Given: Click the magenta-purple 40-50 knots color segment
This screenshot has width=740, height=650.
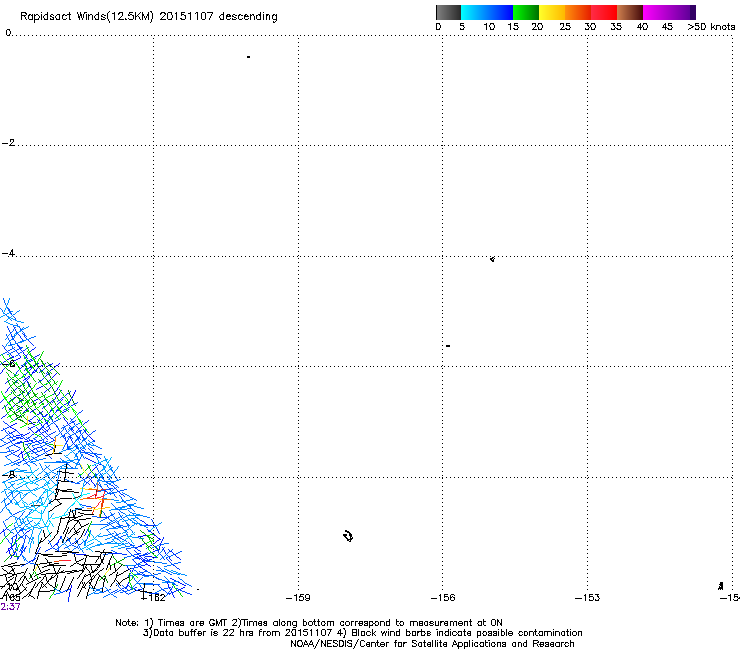Looking at the screenshot, I should coord(669,12).
